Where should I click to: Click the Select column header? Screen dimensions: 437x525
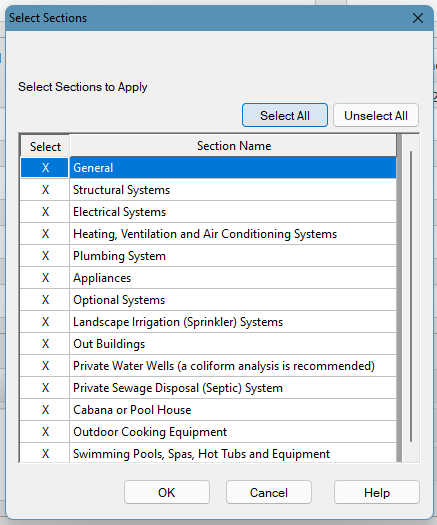coord(45,146)
